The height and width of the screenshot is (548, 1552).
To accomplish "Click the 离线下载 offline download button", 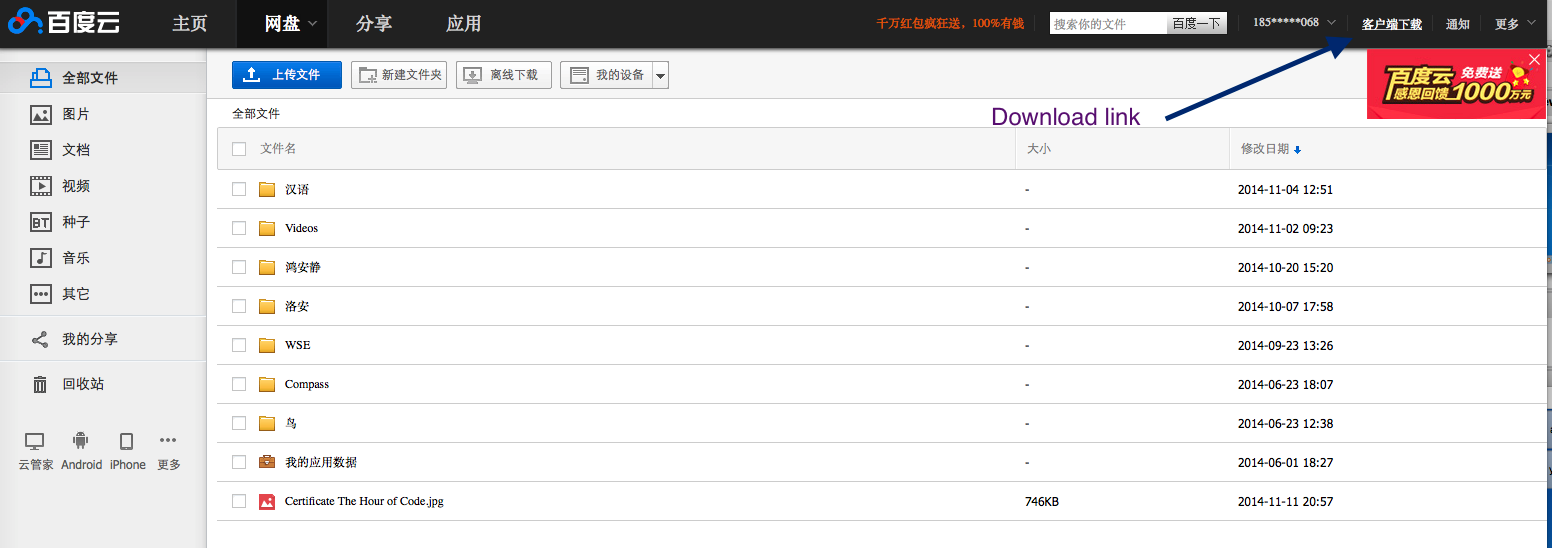I will (504, 75).
